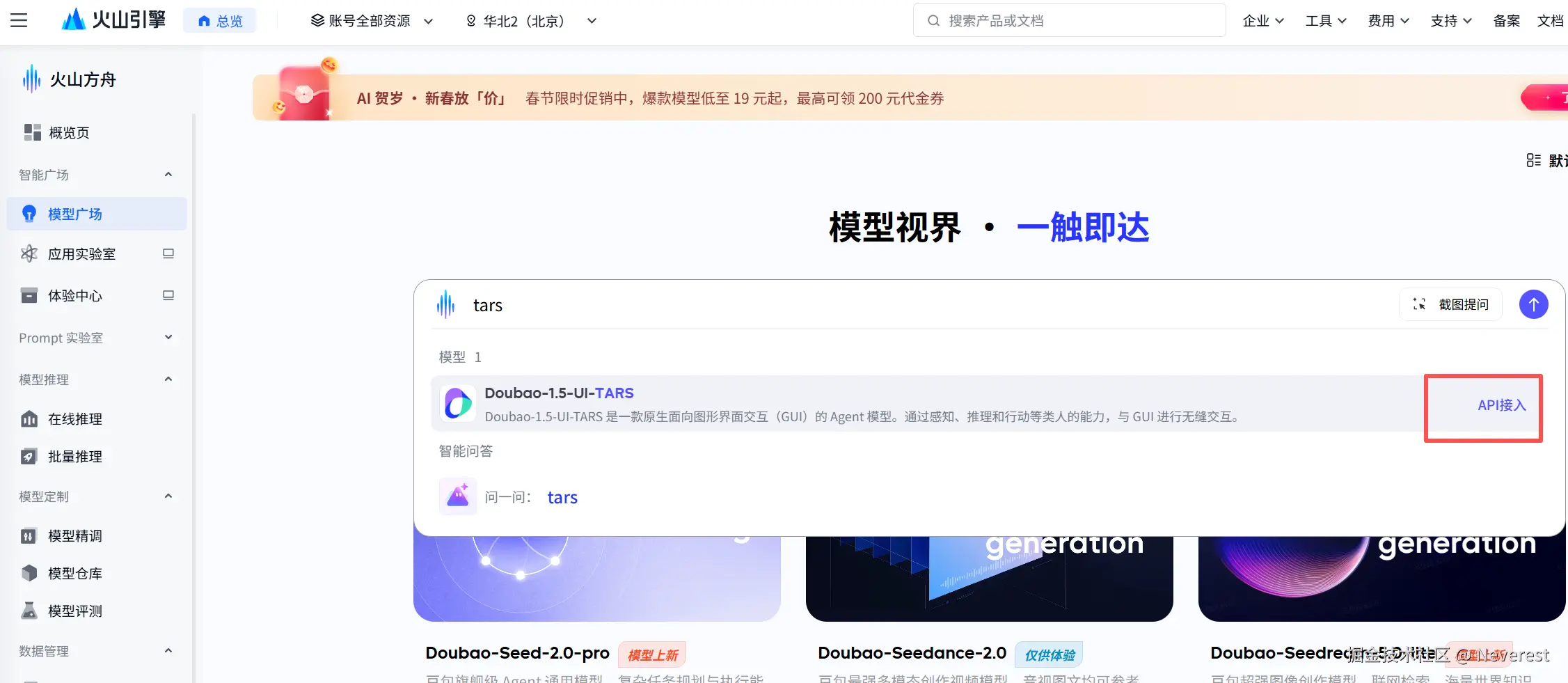Expand the 工具 top menu
The width and height of the screenshot is (1568, 683).
[1326, 21]
